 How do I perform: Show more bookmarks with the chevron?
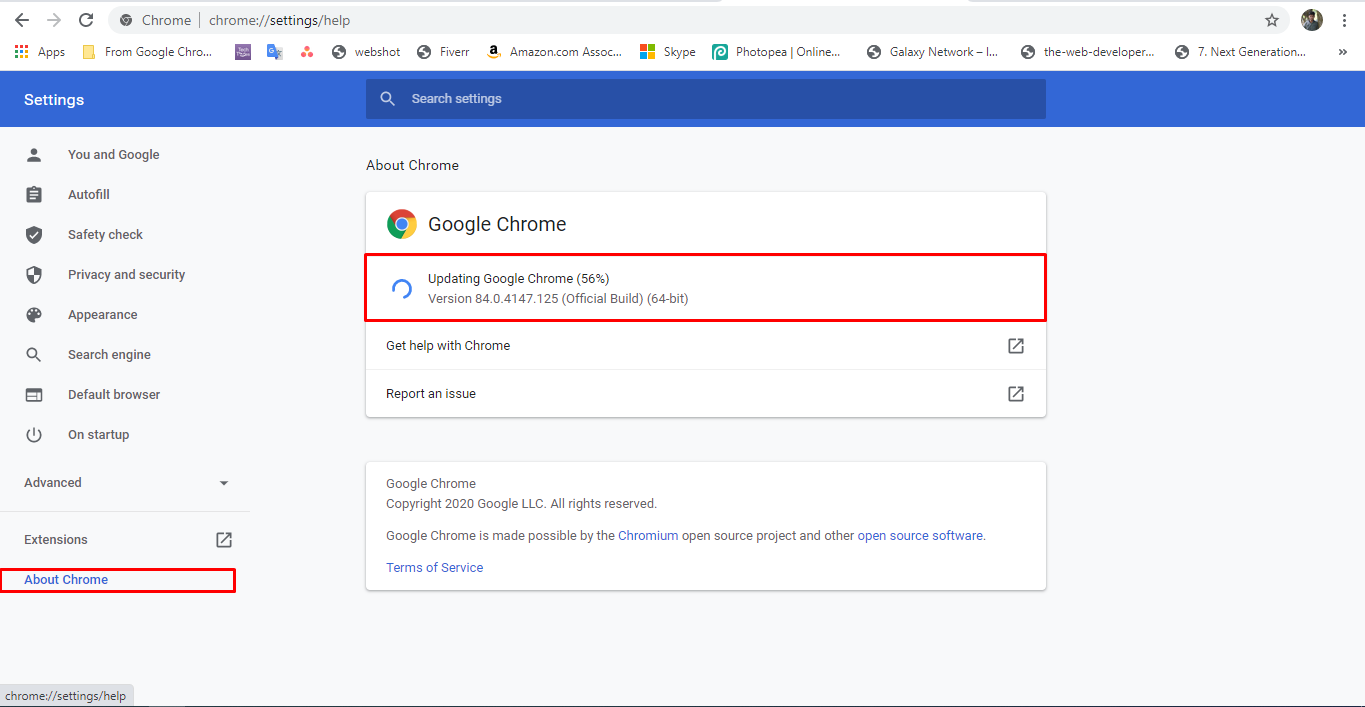pyautogui.click(x=1343, y=52)
